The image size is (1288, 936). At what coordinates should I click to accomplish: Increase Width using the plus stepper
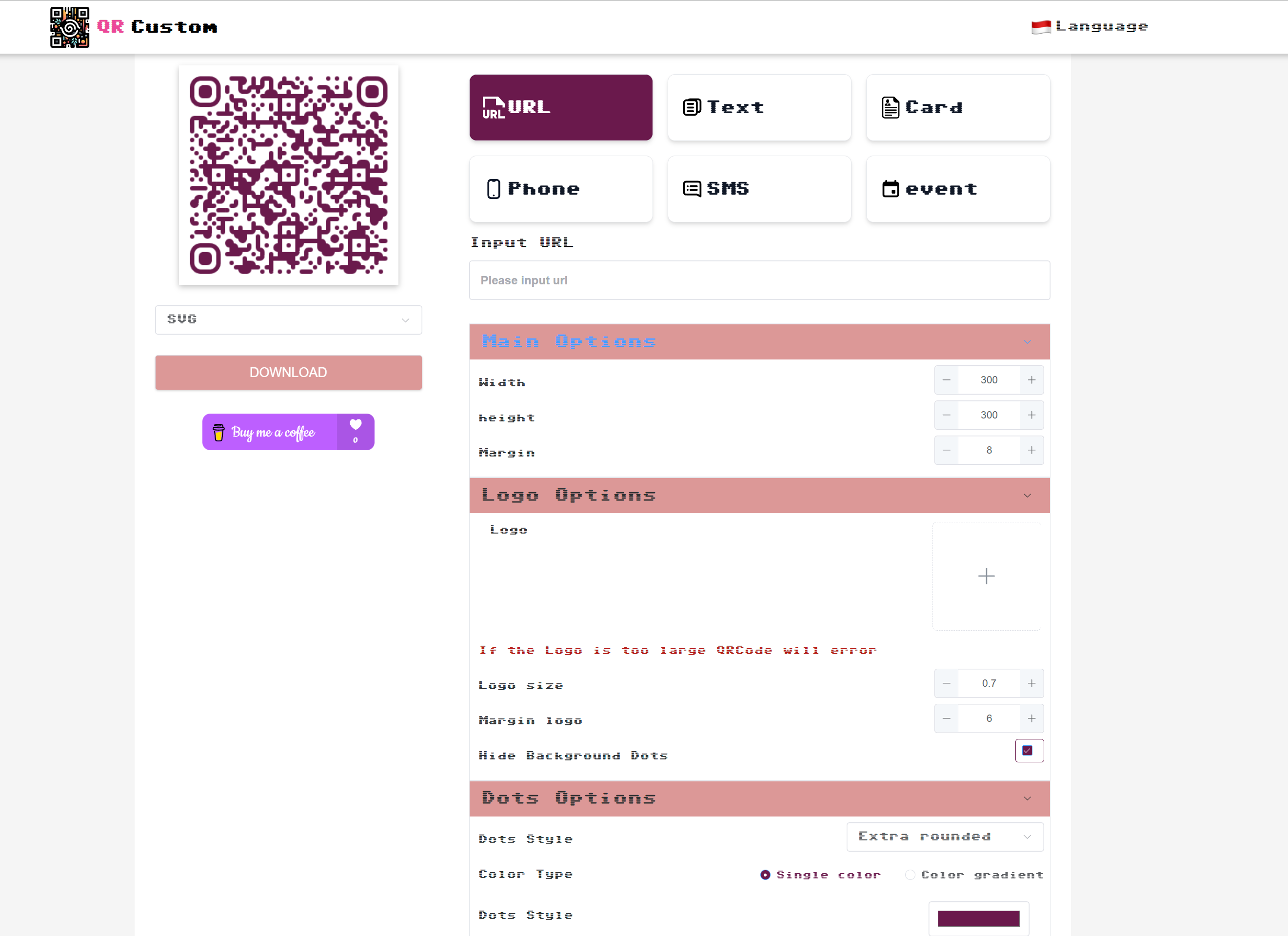click(x=1032, y=380)
